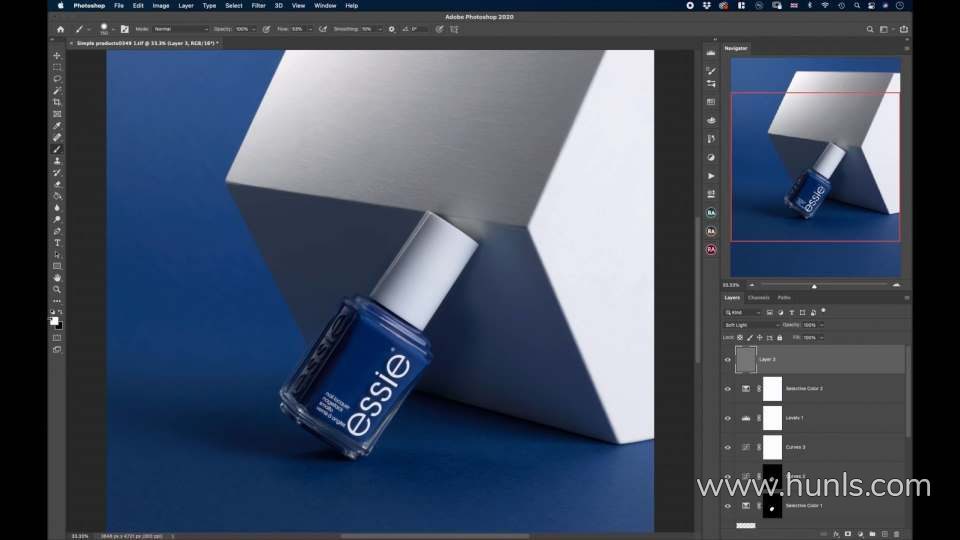This screenshot has height=540, width=960.
Task: Create a new group folder icon
Action: [x=872, y=534]
